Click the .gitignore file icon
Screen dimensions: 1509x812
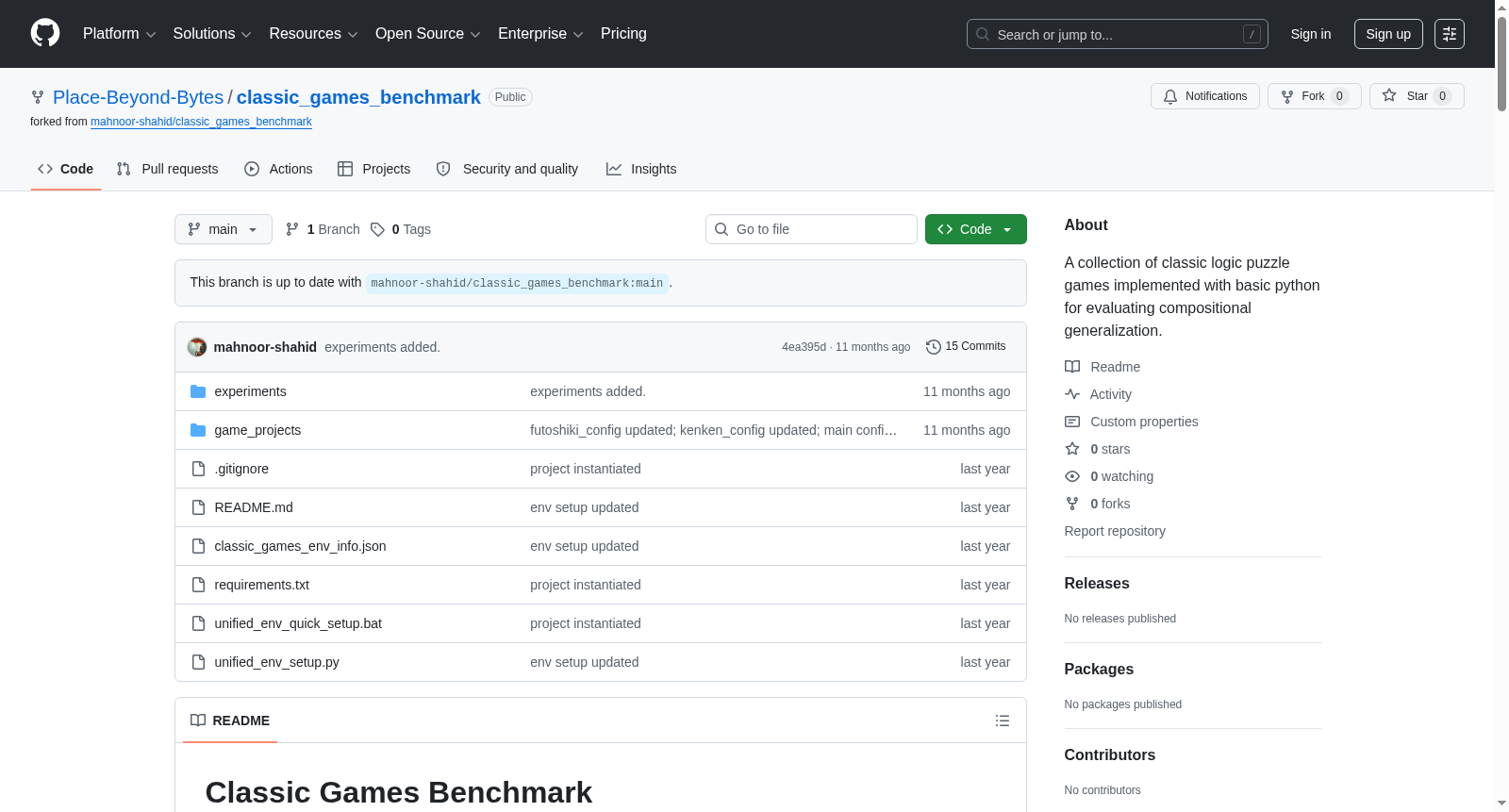pyautogui.click(x=198, y=469)
